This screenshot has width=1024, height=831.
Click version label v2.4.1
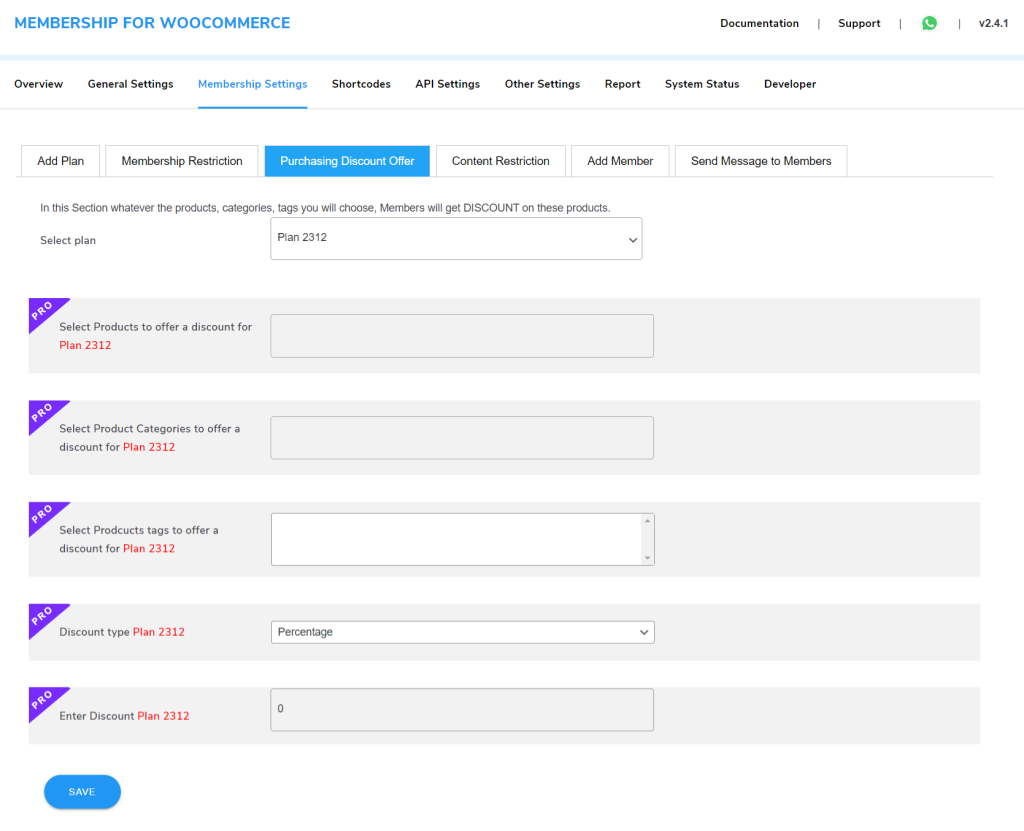click(993, 24)
